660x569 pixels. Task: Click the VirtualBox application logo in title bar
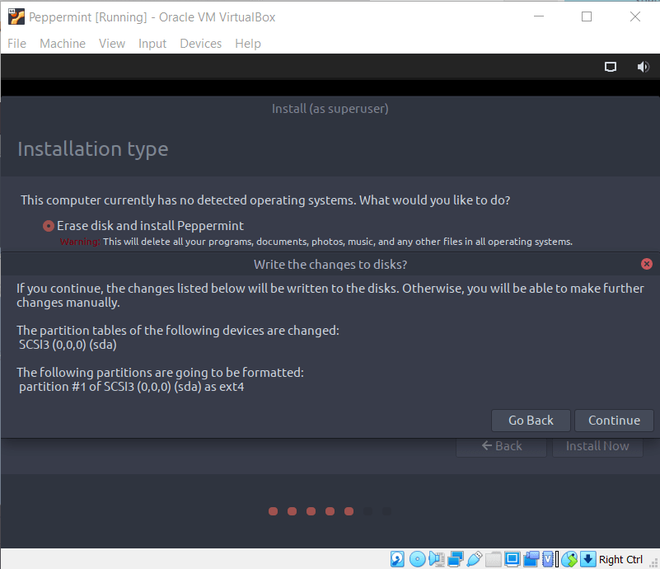(16, 17)
